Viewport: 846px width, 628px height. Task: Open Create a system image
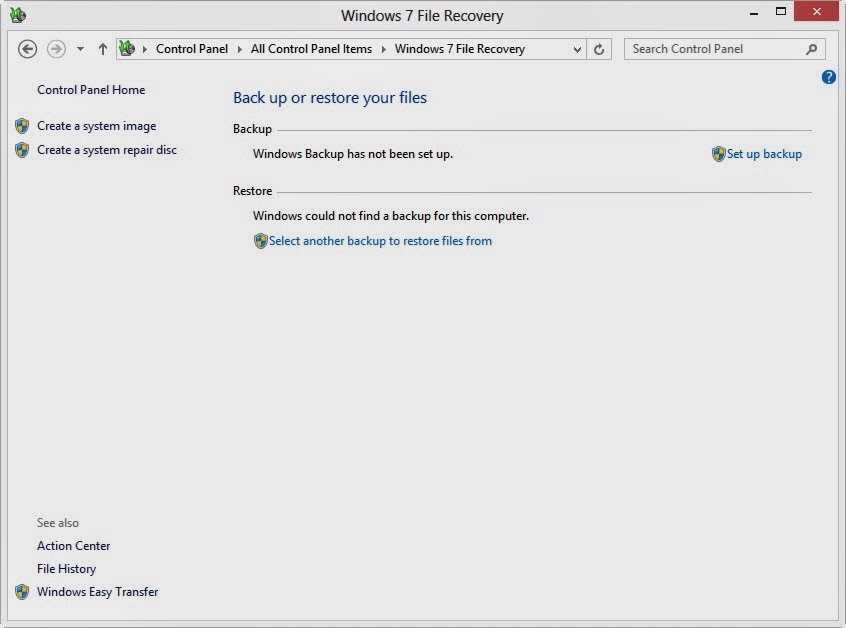97,126
